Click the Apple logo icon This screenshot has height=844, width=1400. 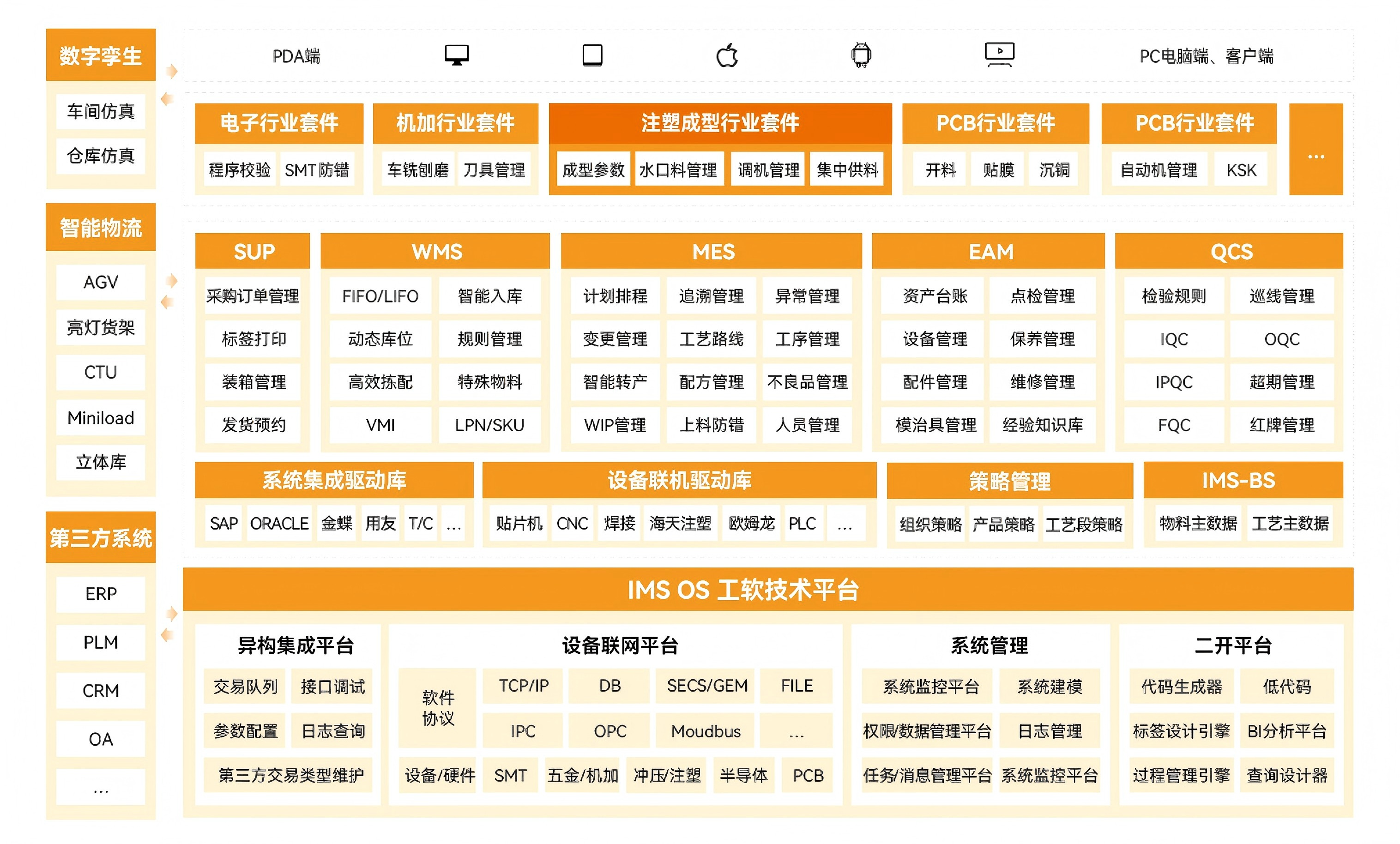click(x=727, y=55)
